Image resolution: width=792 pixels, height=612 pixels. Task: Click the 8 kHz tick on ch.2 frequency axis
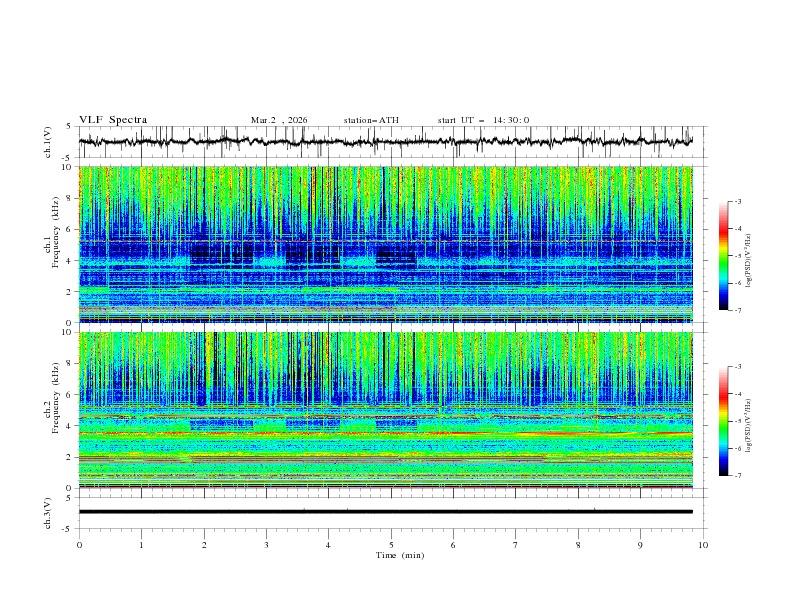71,364
